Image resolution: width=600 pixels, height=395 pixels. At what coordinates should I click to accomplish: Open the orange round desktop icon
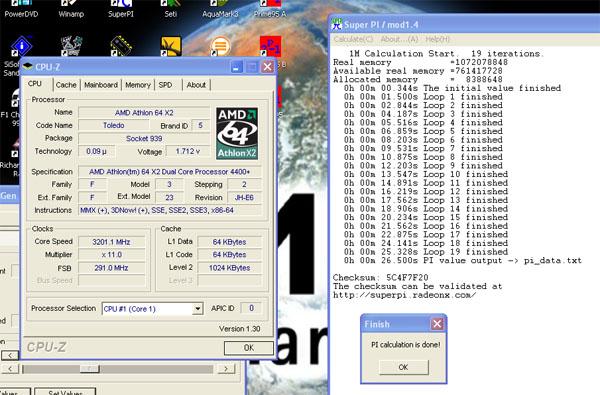220,47
